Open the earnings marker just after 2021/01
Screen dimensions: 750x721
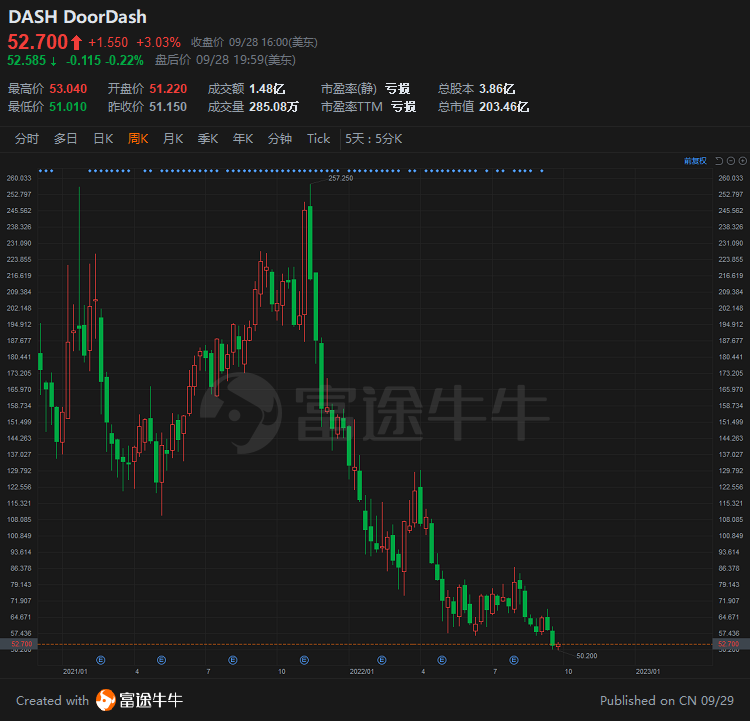point(100,660)
